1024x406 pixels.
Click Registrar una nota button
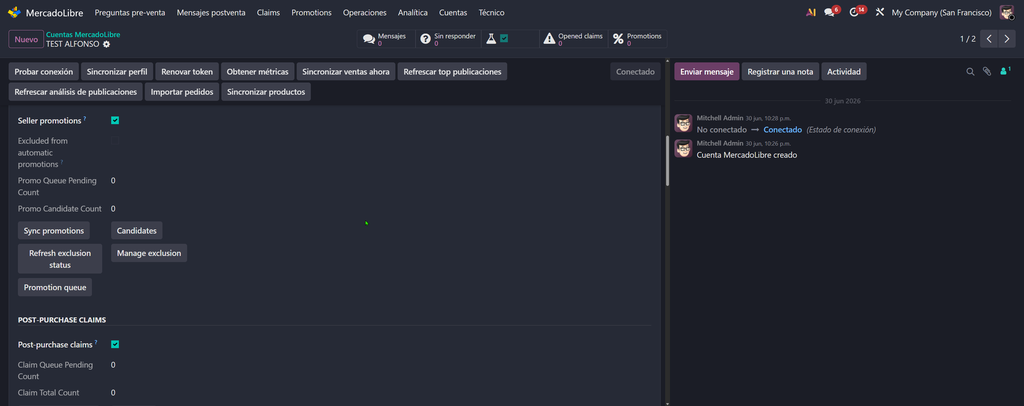780,72
